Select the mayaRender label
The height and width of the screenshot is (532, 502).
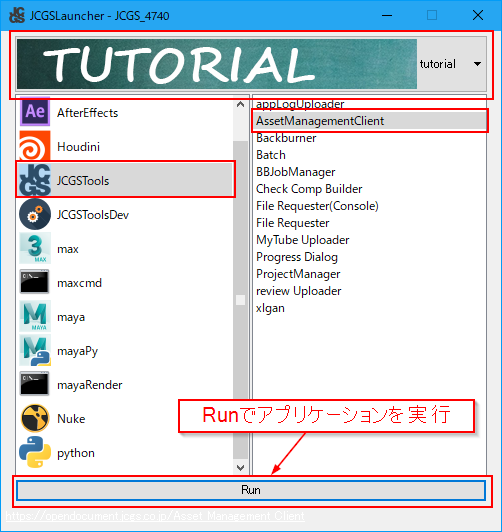[x=90, y=385]
